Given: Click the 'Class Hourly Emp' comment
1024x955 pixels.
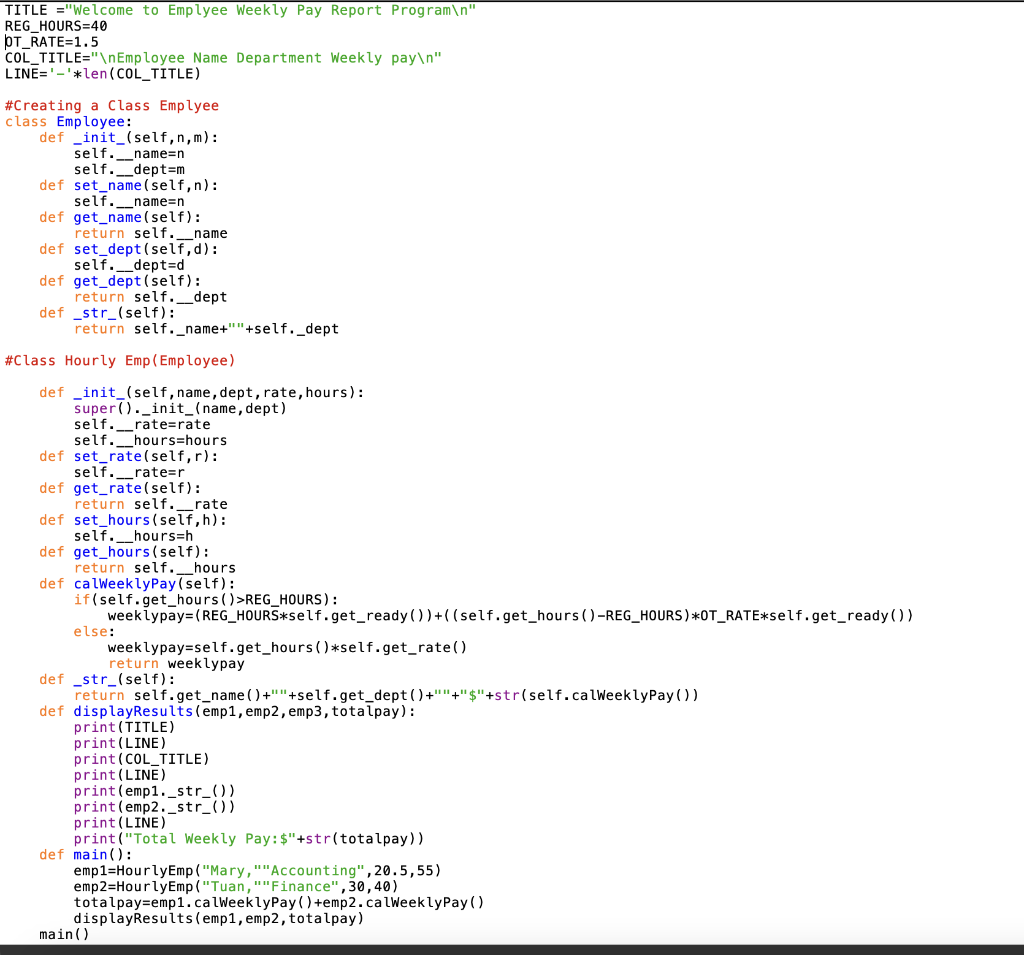Looking at the screenshot, I should click(x=120, y=360).
